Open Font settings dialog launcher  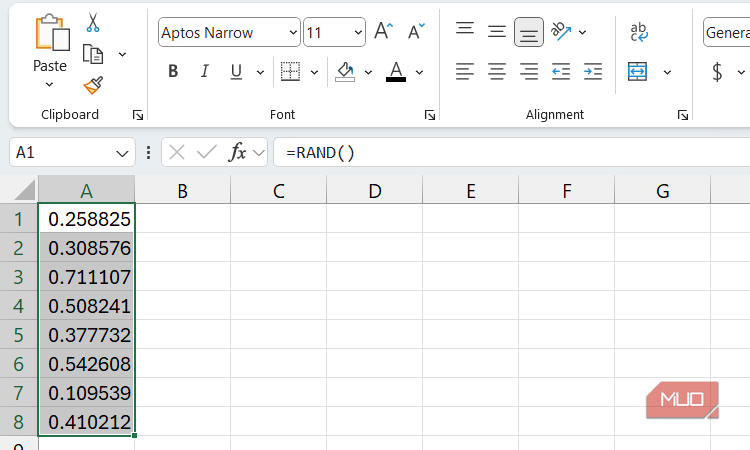[430, 115]
